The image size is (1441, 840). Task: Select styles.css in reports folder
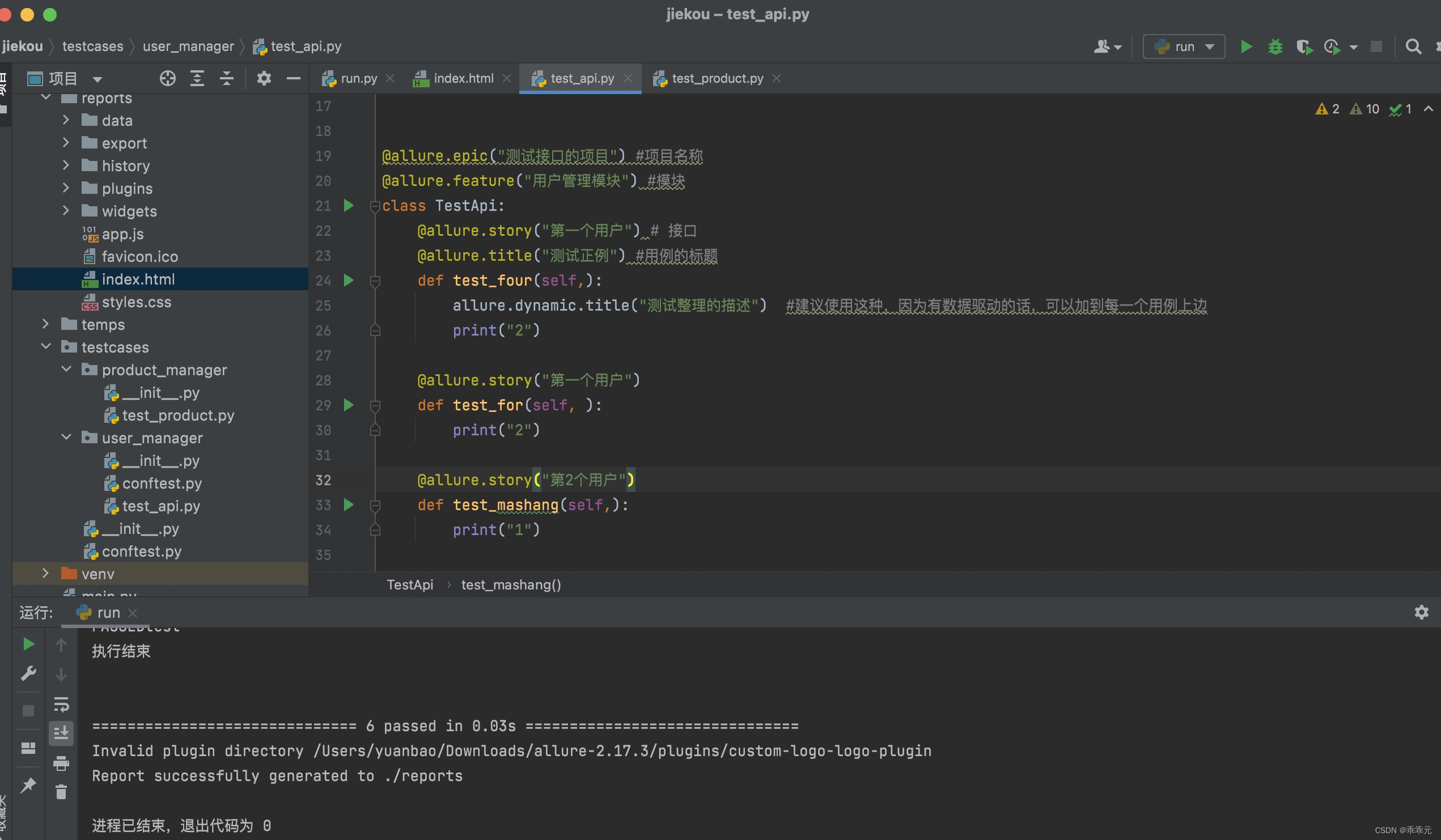pos(126,302)
